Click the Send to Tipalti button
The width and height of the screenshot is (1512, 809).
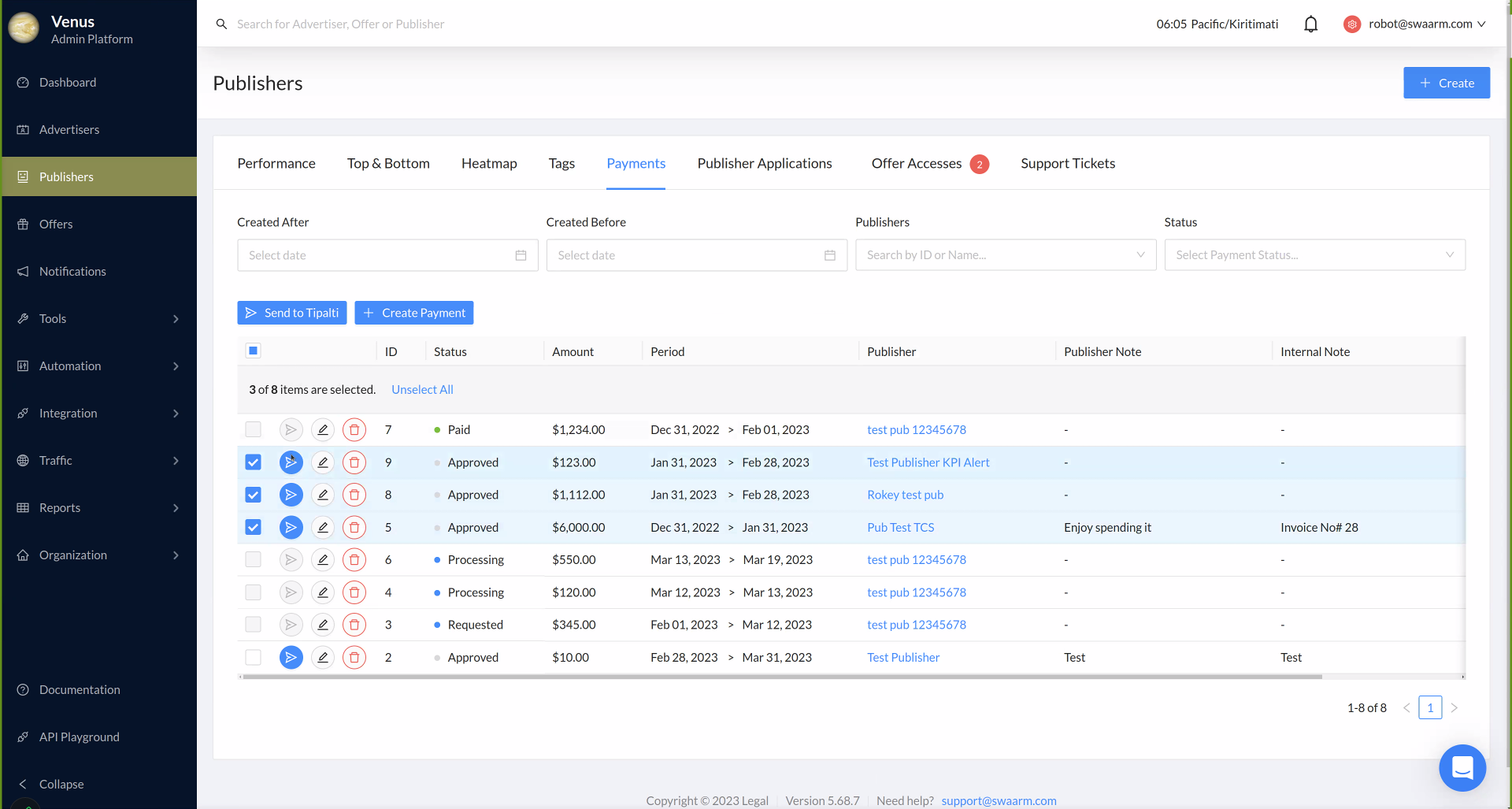(292, 313)
